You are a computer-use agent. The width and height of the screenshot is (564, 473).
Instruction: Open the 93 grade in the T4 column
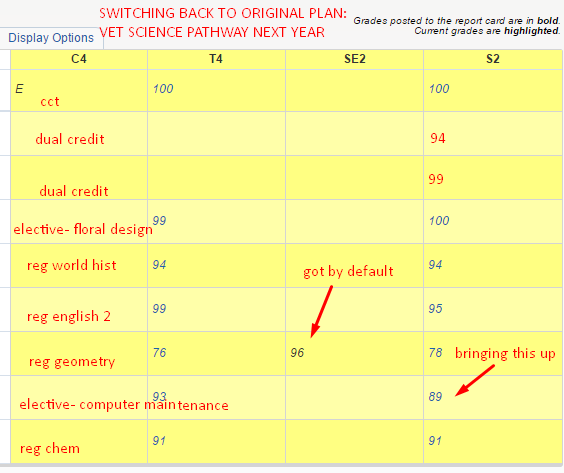coord(159,396)
